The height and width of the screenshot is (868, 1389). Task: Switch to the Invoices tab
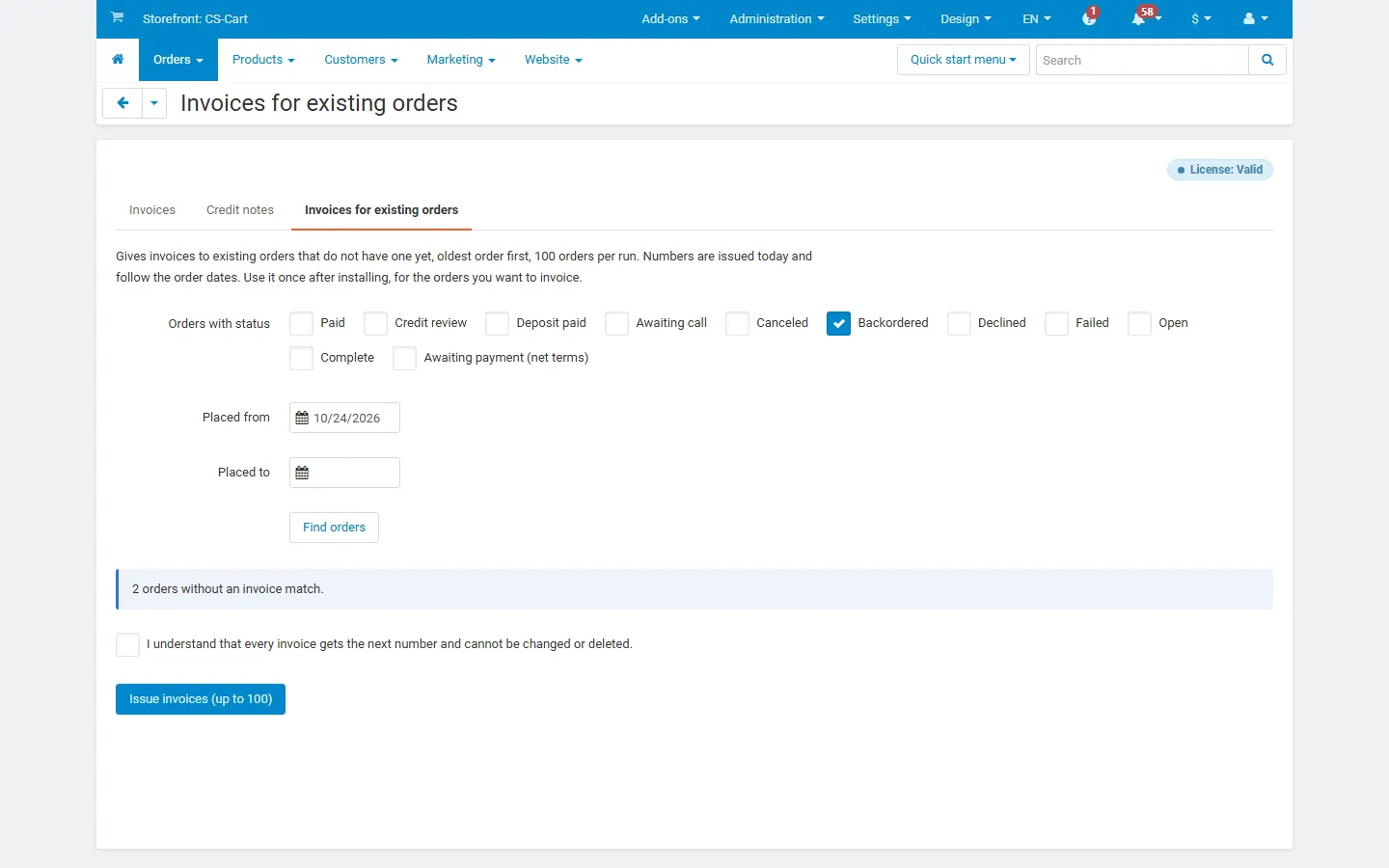(152, 210)
